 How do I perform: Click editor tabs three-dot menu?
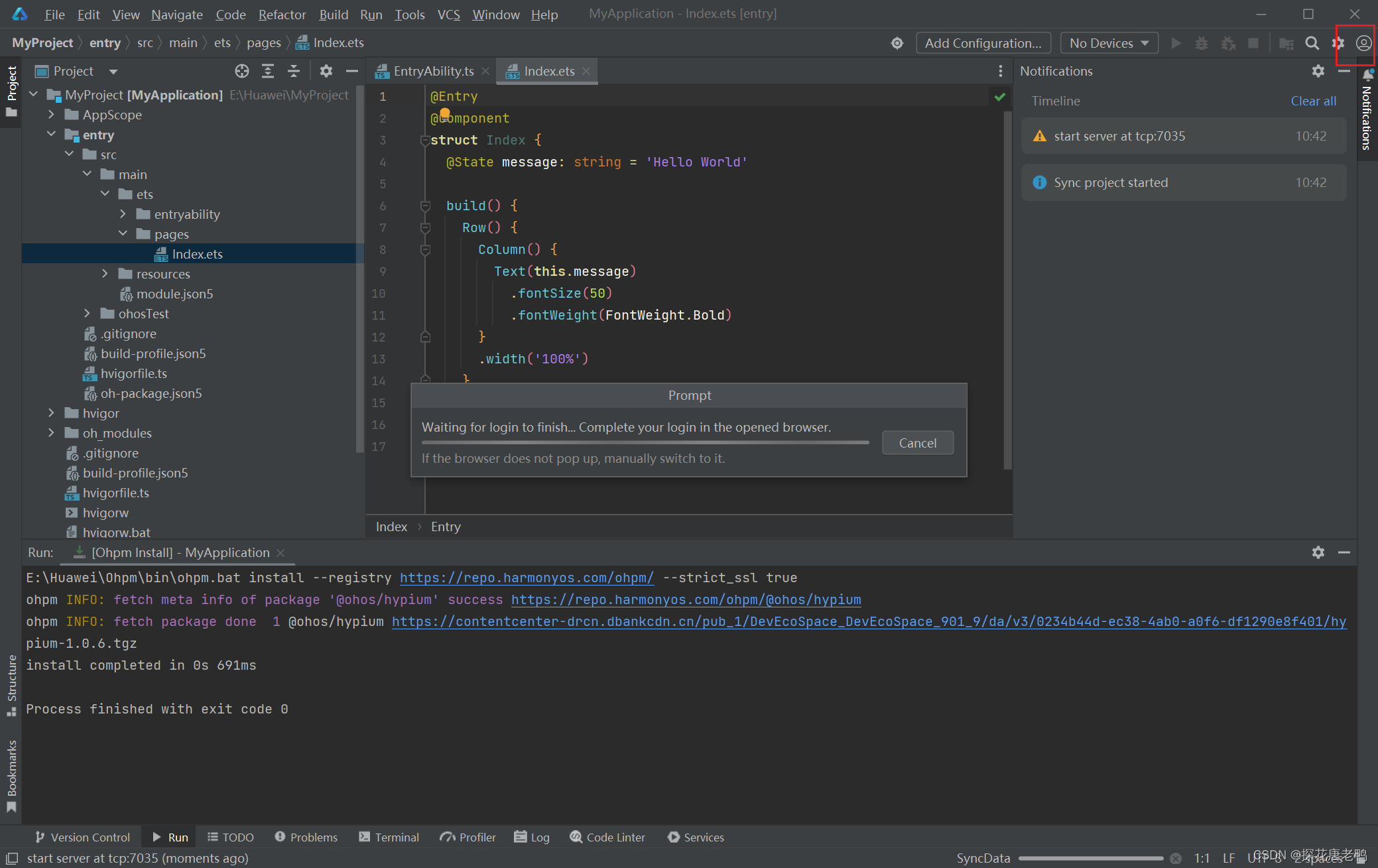1000,71
